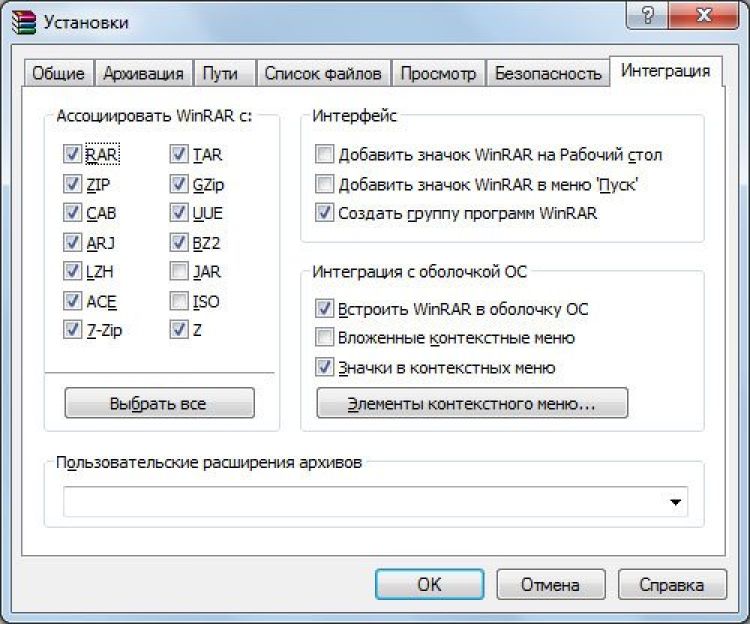This screenshot has width=750, height=624.
Task: Go to the Безопасность tab
Action: [x=548, y=73]
